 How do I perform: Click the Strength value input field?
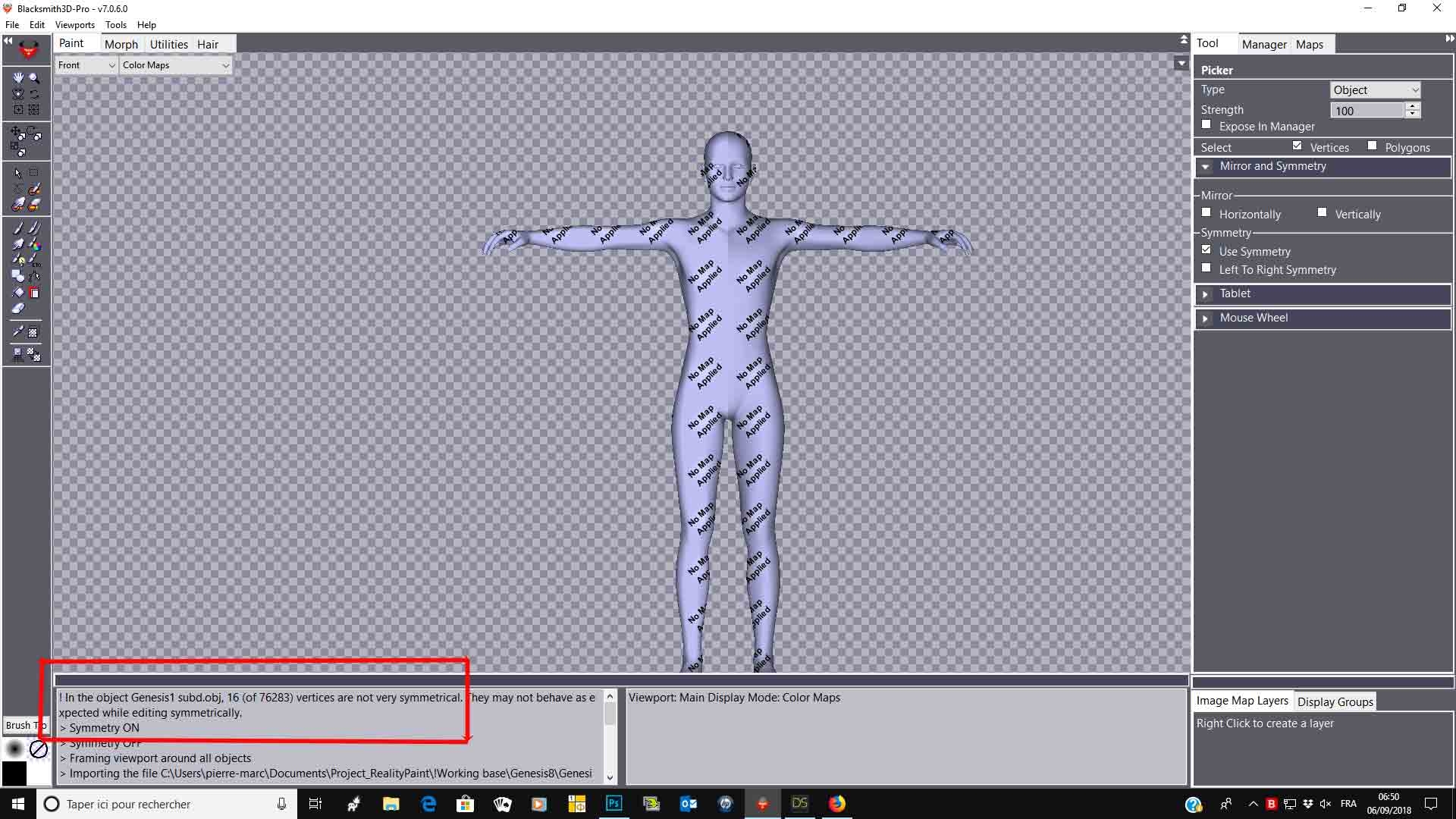(x=1367, y=111)
